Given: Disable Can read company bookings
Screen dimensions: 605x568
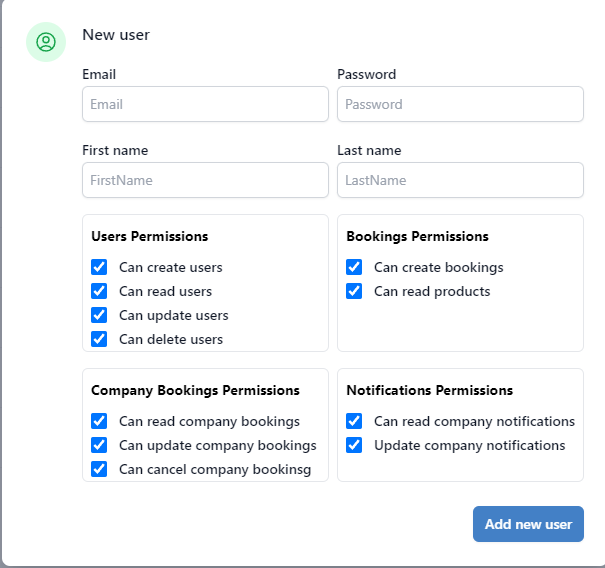Looking at the screenshot, I should 99,421.
